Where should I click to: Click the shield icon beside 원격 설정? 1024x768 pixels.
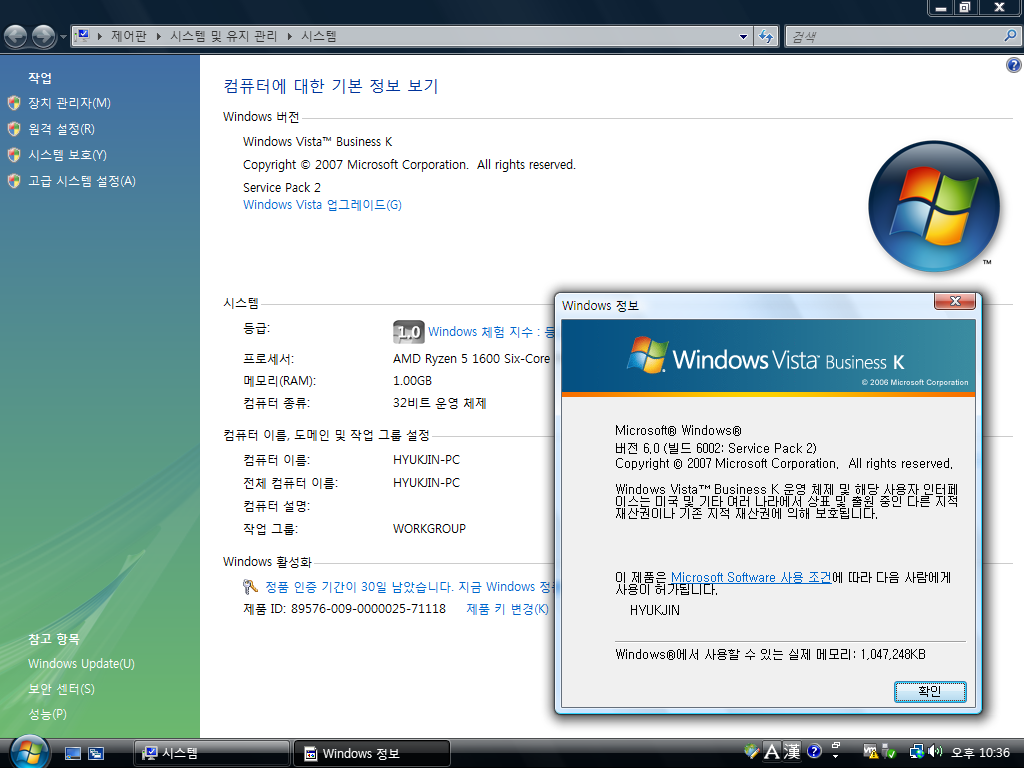(14, 129)
